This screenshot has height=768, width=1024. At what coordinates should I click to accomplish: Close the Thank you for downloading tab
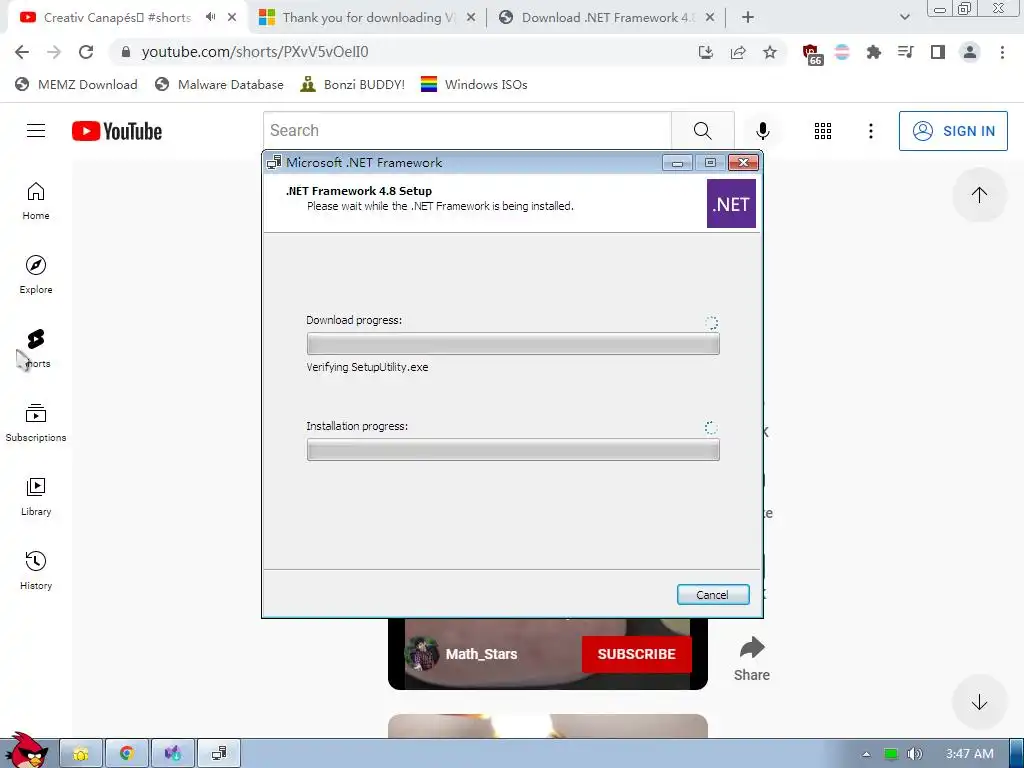click(x=471, y=18)
